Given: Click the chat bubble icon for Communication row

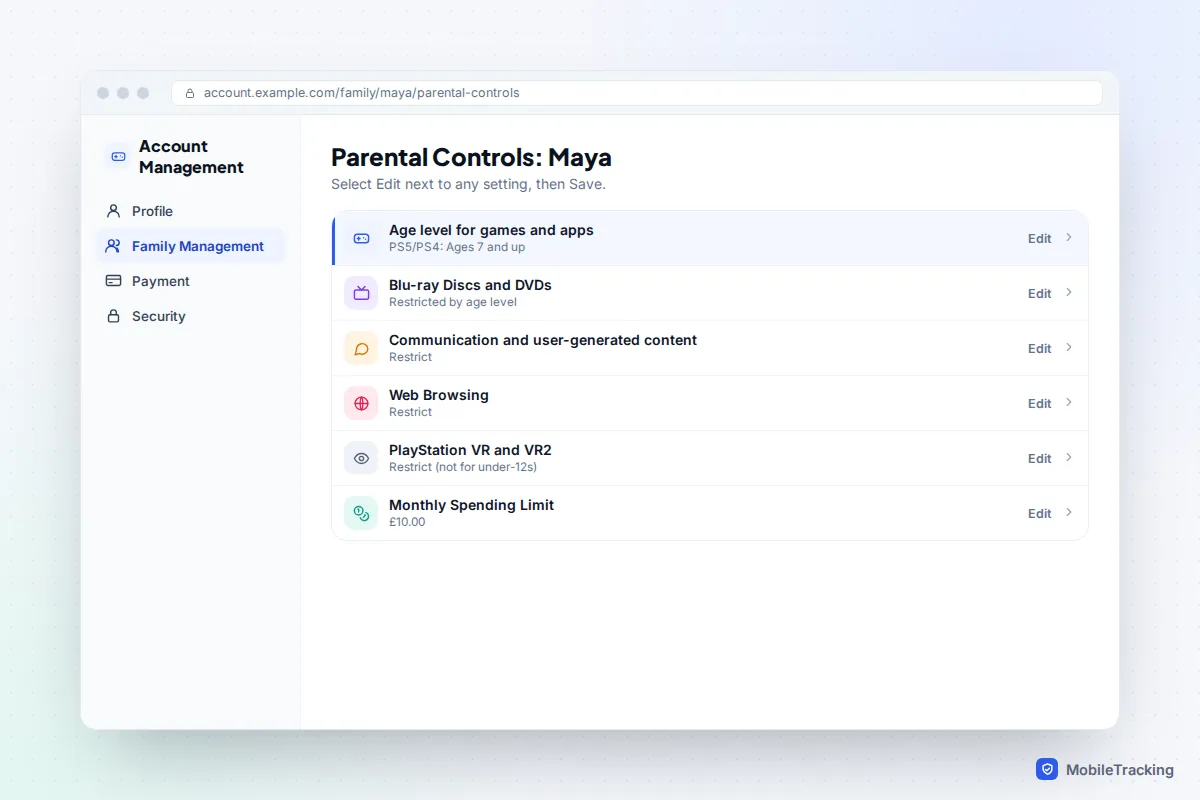Looking at the screenshot, I should click(x=361, y=348).
